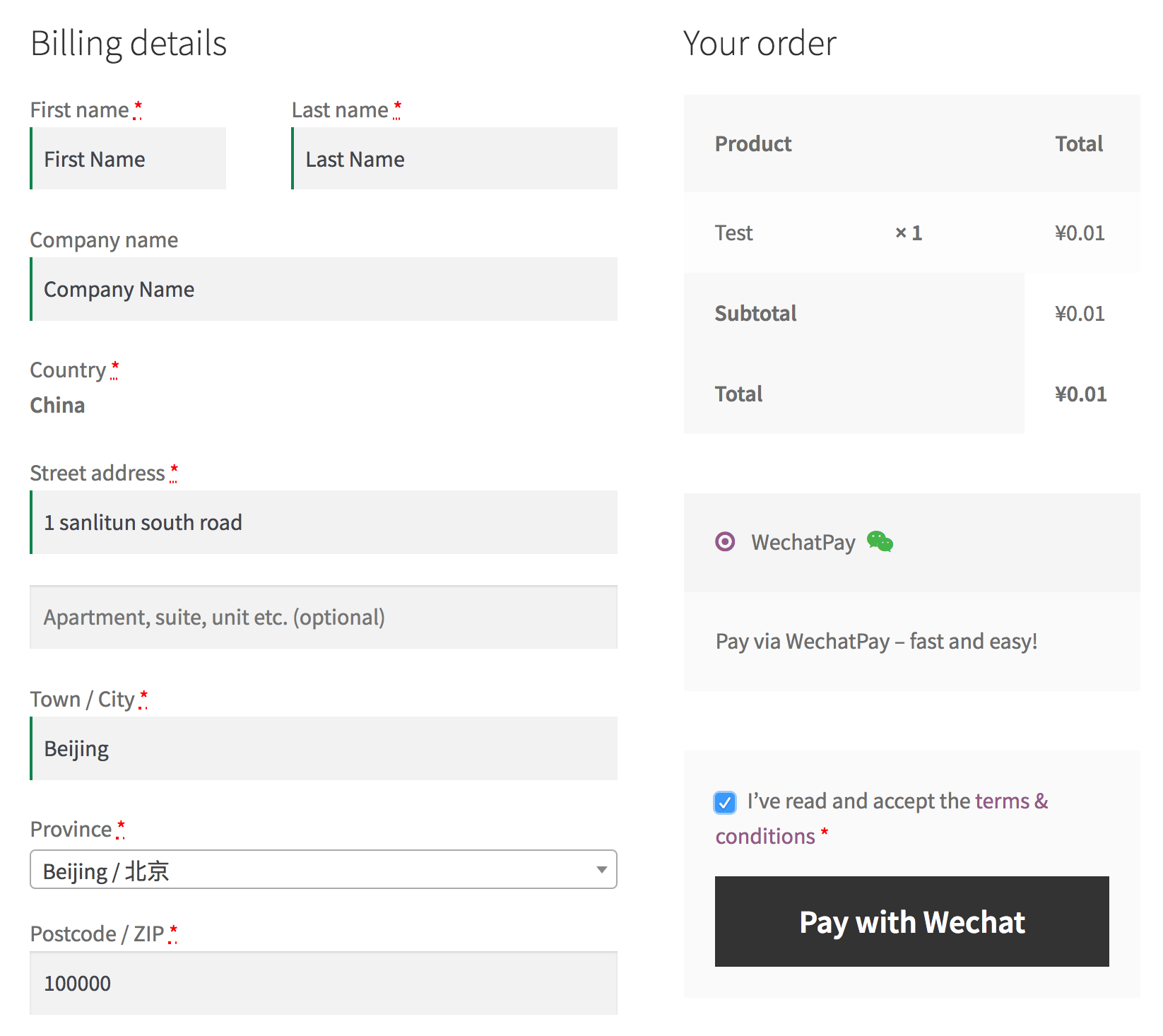Select the Company name input box
This screenshot has width=1163, height=1036.
click(x=324, y=290)
